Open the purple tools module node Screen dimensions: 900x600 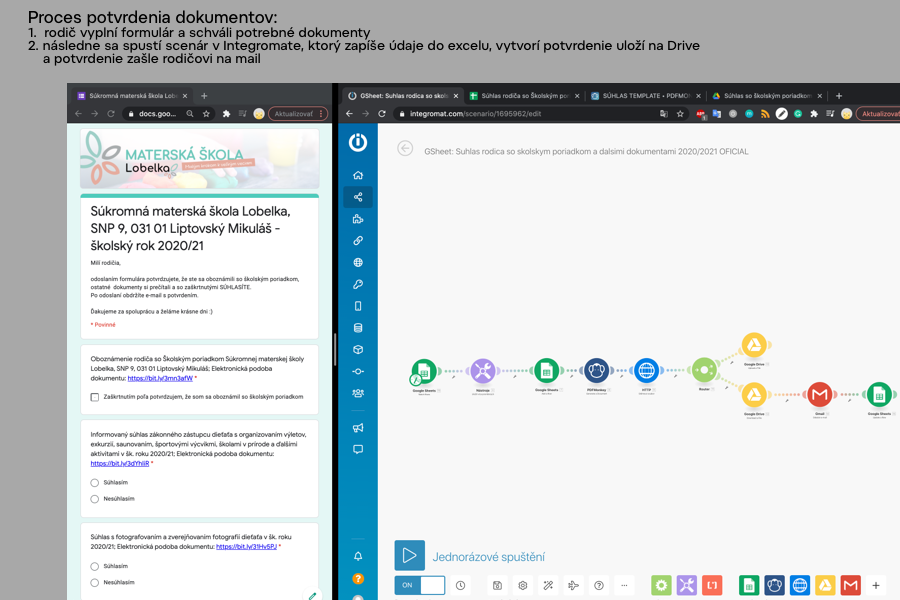pos(483,371)
